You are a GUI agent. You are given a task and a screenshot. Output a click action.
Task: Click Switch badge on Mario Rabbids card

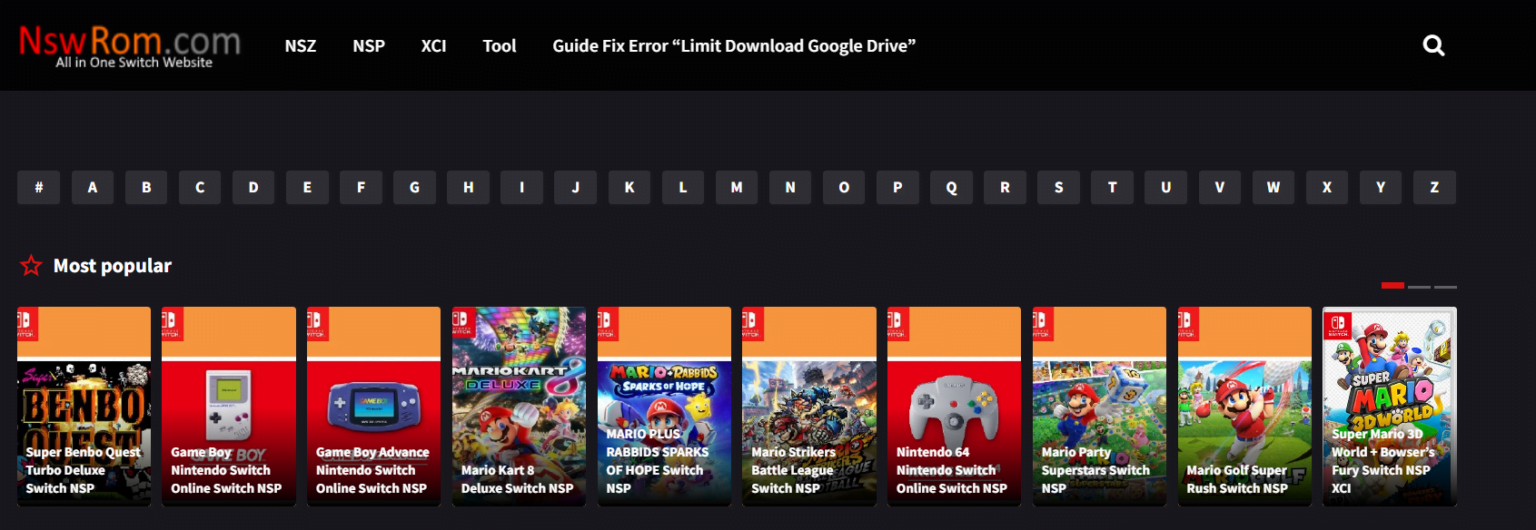[x=608, y=324]
